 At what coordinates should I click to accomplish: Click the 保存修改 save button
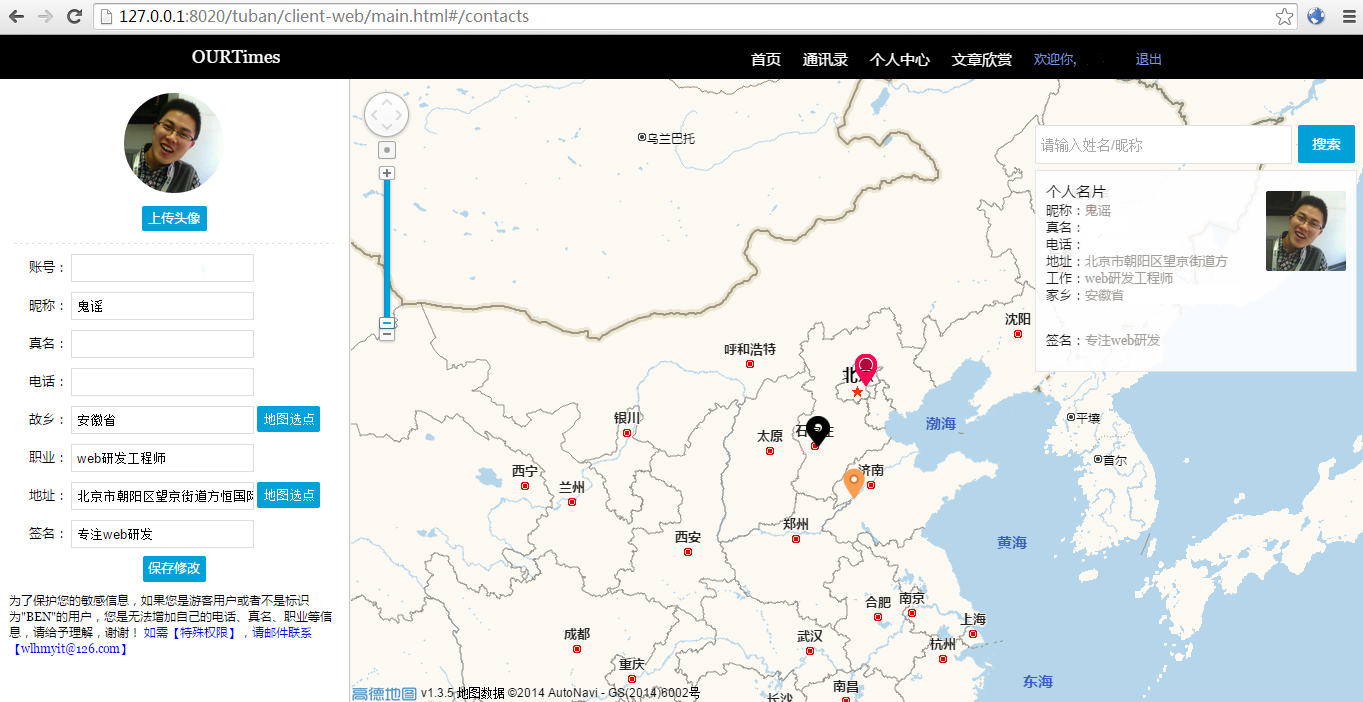(174, 568)
